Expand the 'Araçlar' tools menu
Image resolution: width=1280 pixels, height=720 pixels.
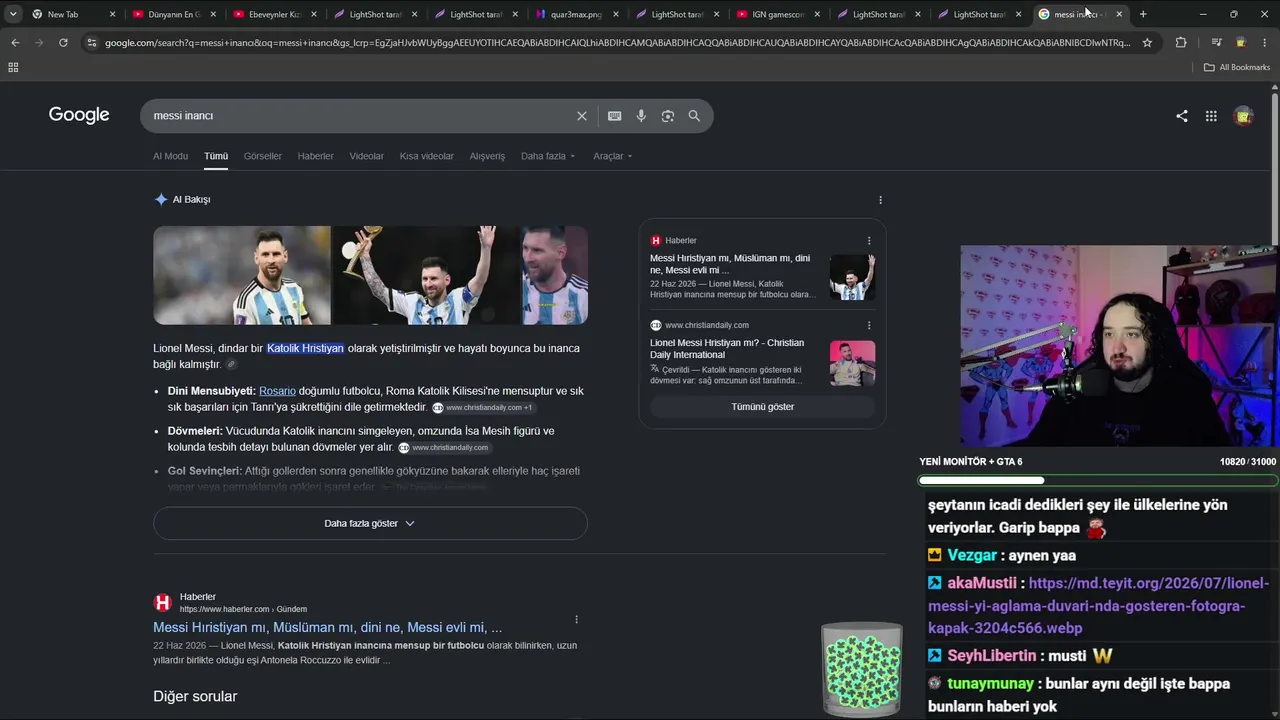(x=613, y=156)
